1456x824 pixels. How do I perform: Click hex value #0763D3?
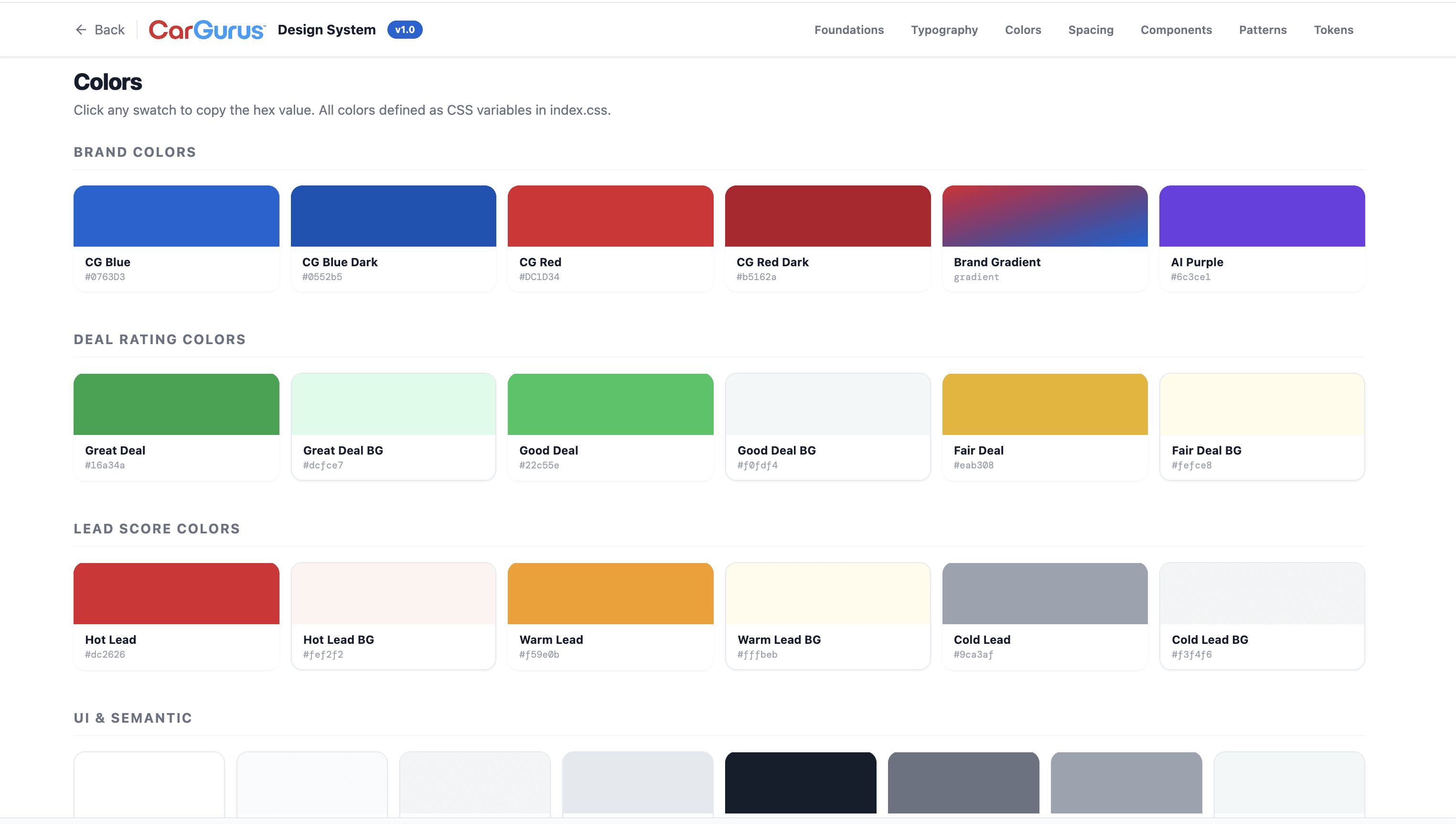click(105, 277)
